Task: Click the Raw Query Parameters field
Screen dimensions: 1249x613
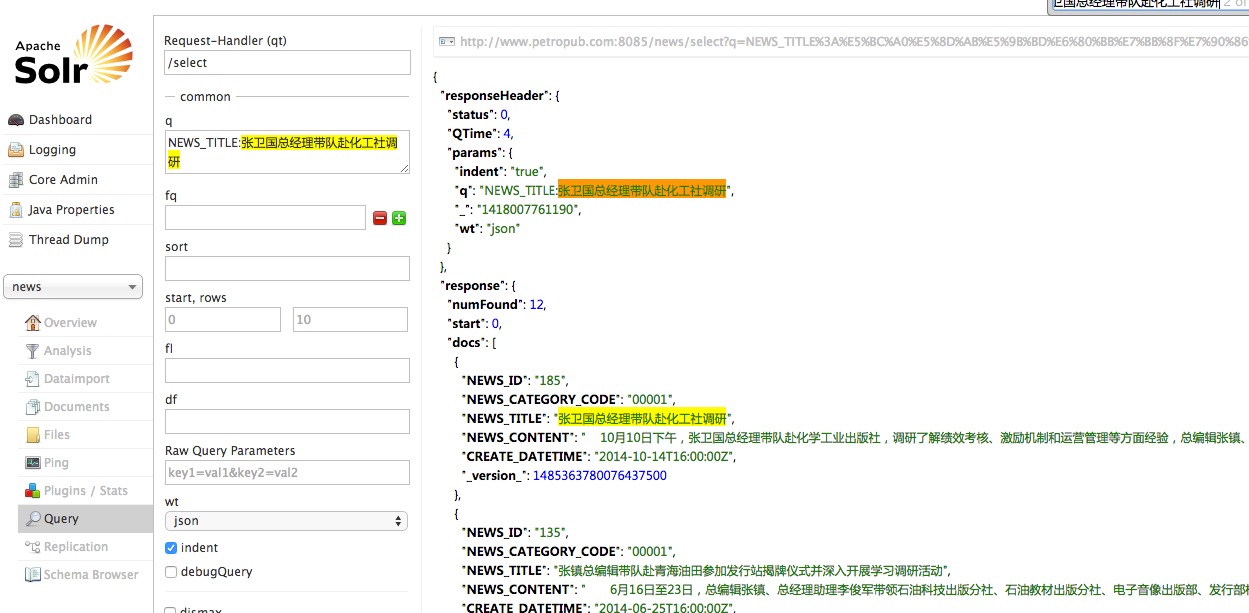Action: 287,472
